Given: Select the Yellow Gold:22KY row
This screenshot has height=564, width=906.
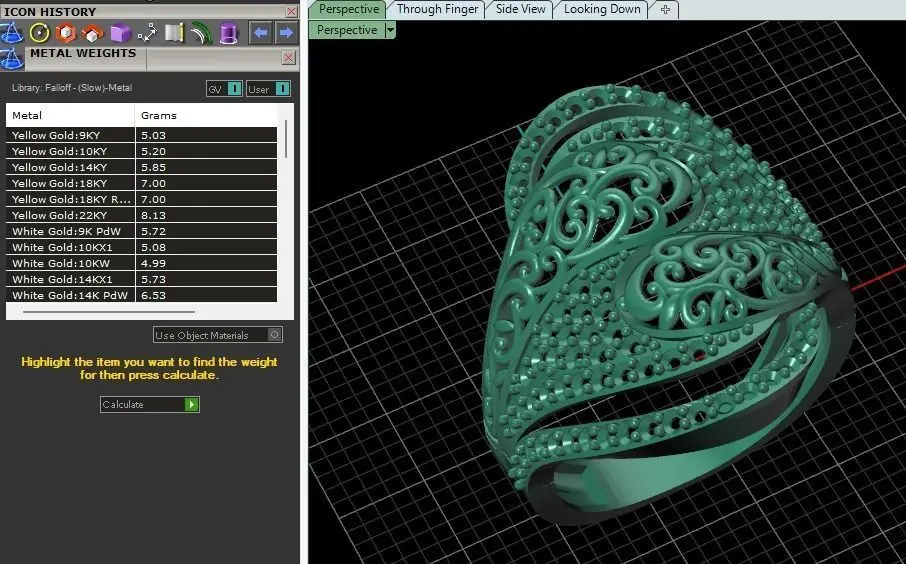Looking at the screenshot, I should (142, 216).
